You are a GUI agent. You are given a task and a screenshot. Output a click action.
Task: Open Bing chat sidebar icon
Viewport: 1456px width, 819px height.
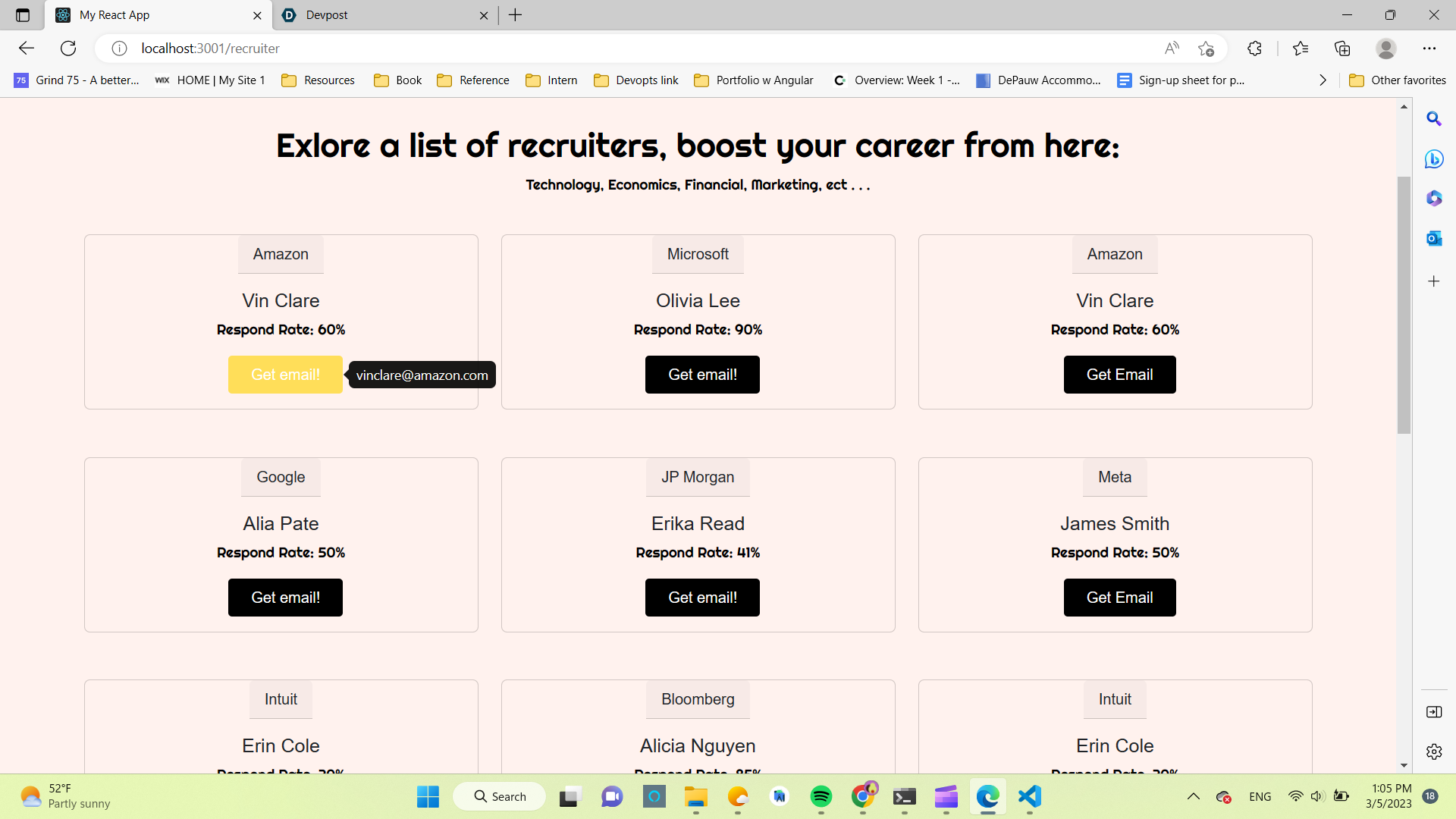click(x=1433, y=159)
